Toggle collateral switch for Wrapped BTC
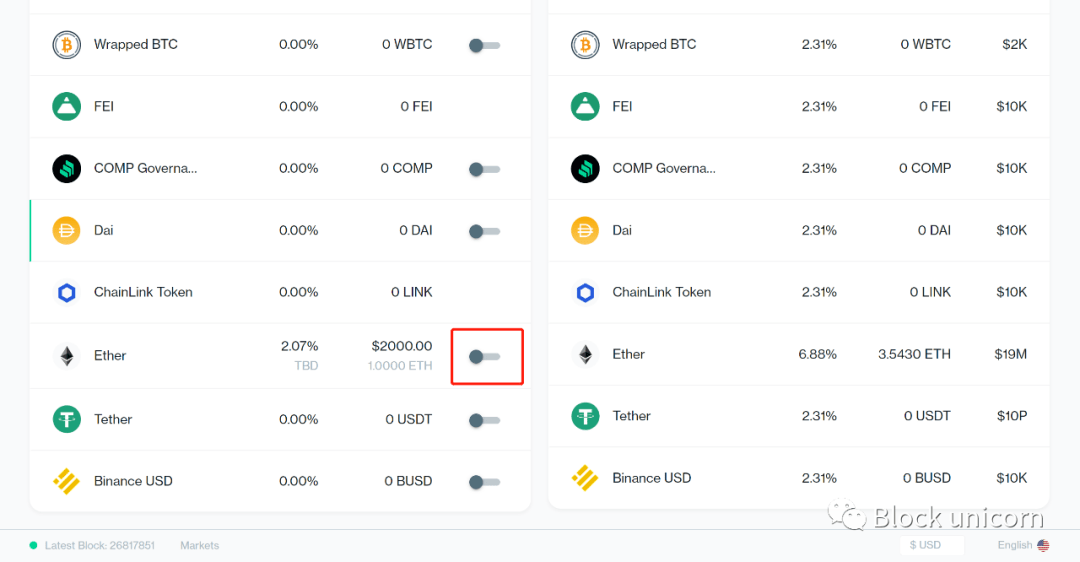The height and width of the screenshot is (562, 1080). 484,45
